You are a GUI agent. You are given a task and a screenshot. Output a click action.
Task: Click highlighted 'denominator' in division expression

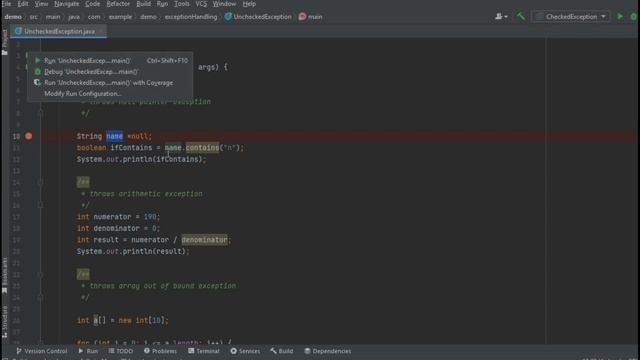204,240
